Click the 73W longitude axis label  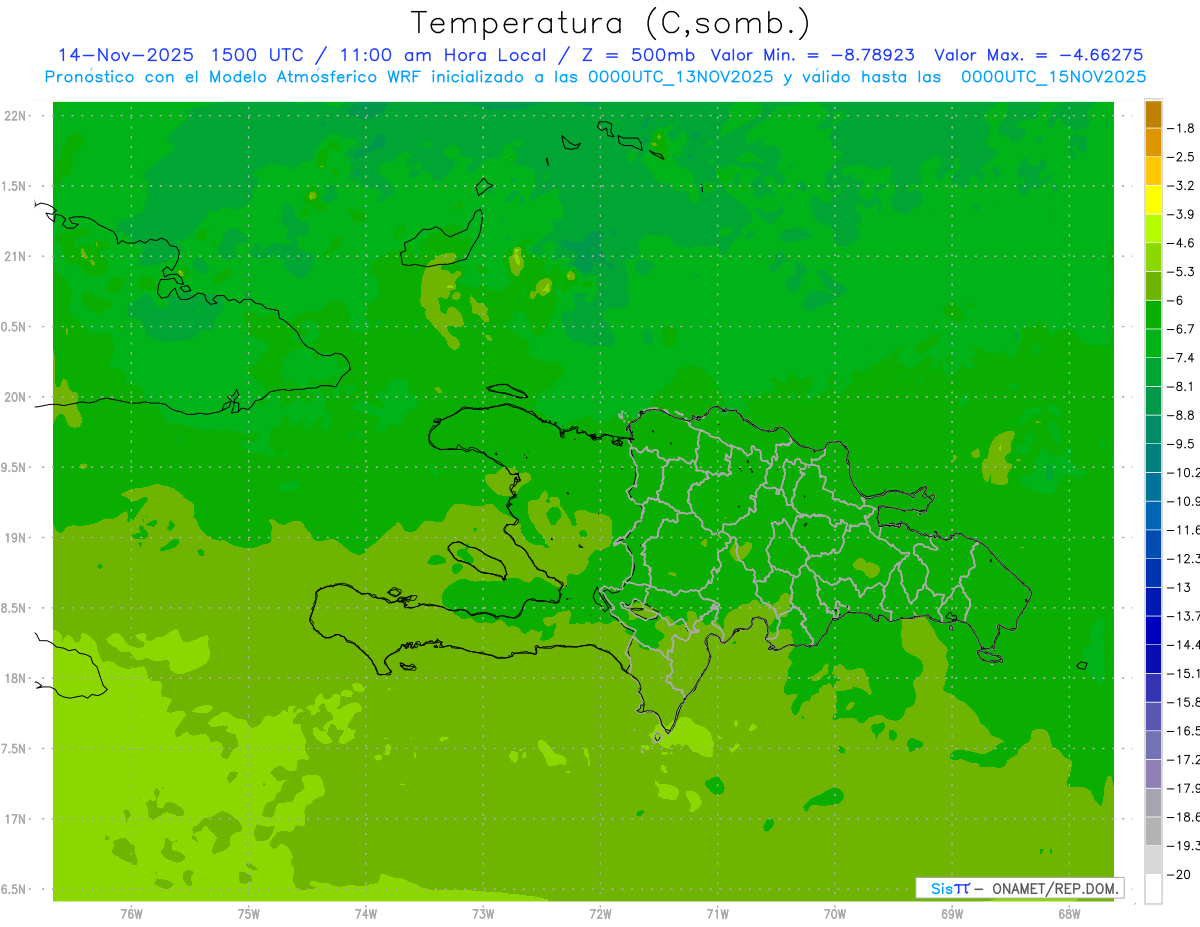483,913
